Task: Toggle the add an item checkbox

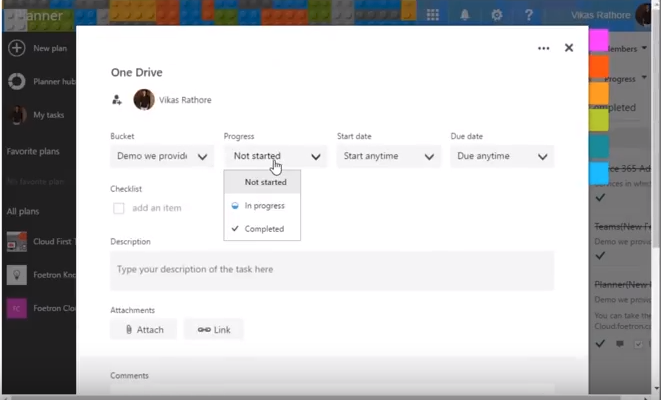Action: tap(118, 208)
